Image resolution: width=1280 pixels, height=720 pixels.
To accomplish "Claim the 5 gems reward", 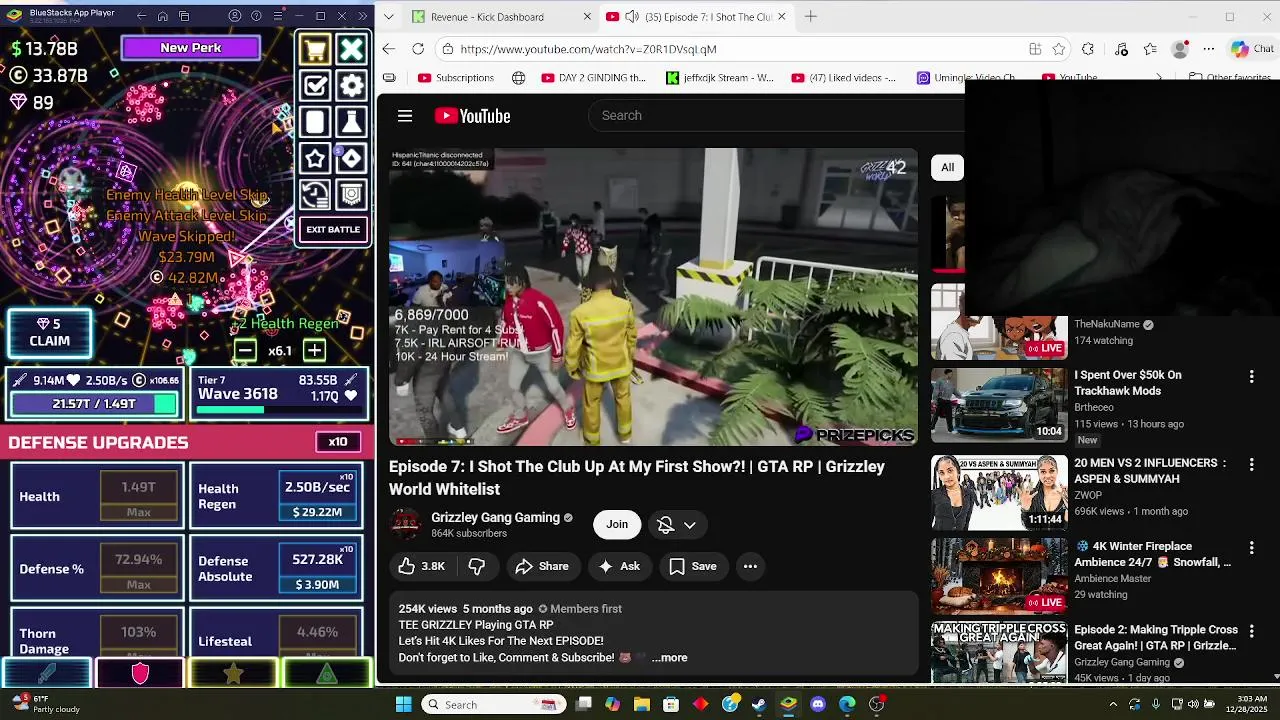I will click(x=49, y=333).
